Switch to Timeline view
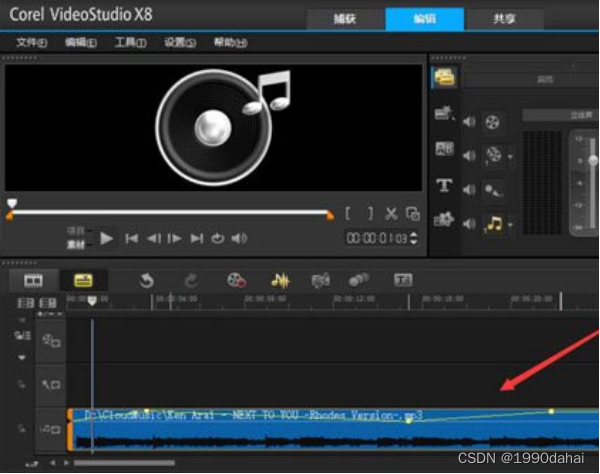The height and width of the screenshot is (474, 600). coord(83,280)
